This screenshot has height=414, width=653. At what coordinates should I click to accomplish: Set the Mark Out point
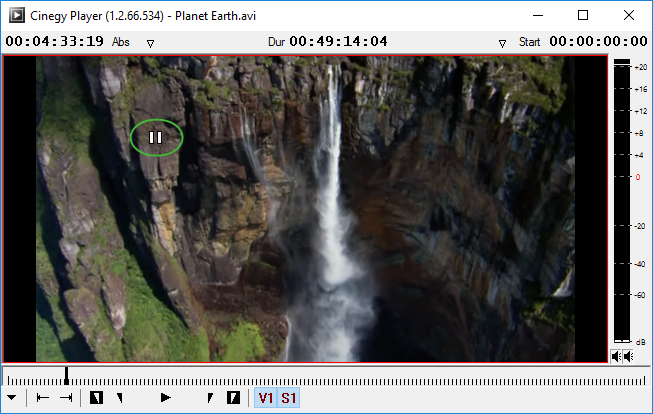click(x=233, y=398)
